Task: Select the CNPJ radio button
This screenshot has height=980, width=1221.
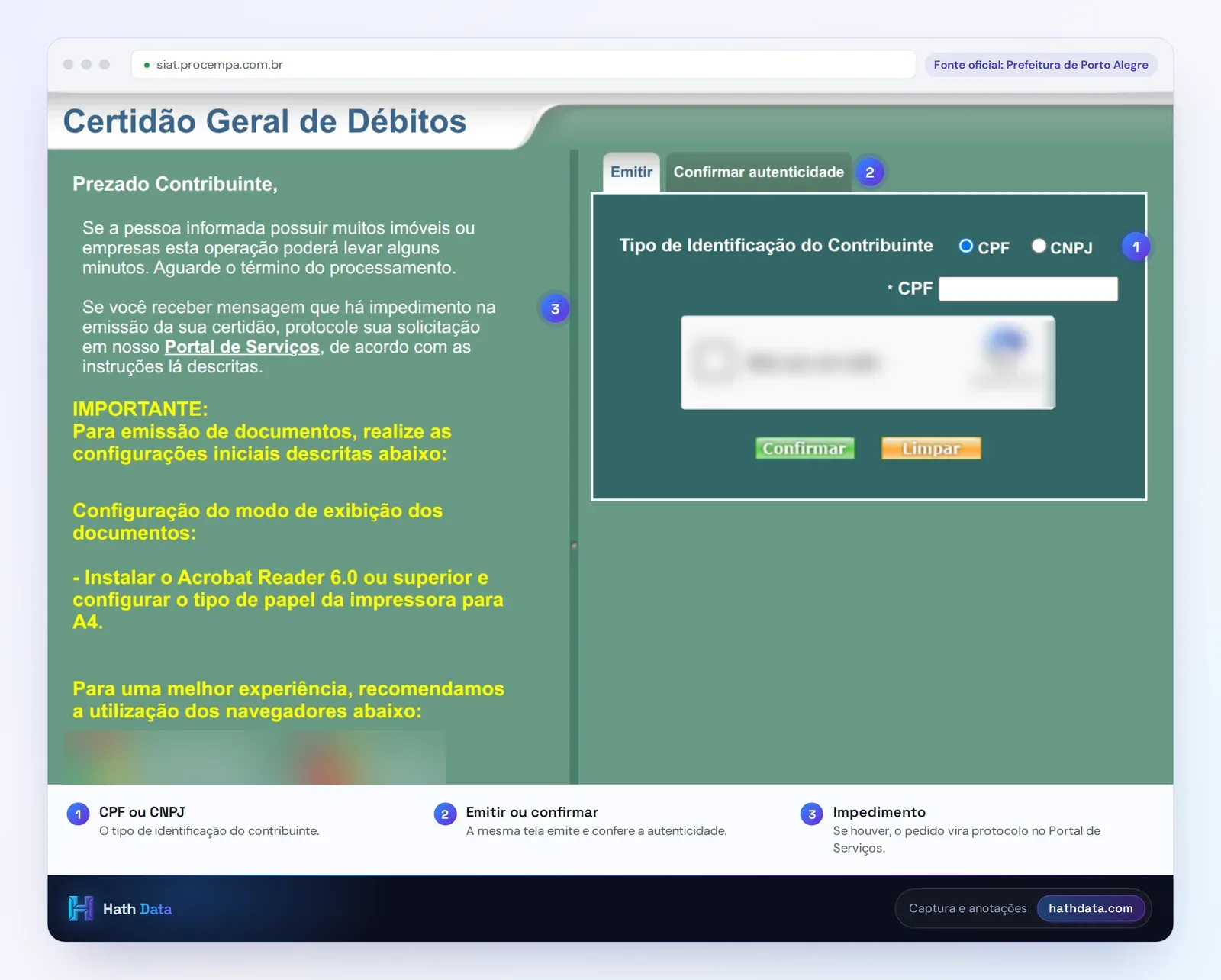Action: pyautogui.click(x=1039, y=246)
